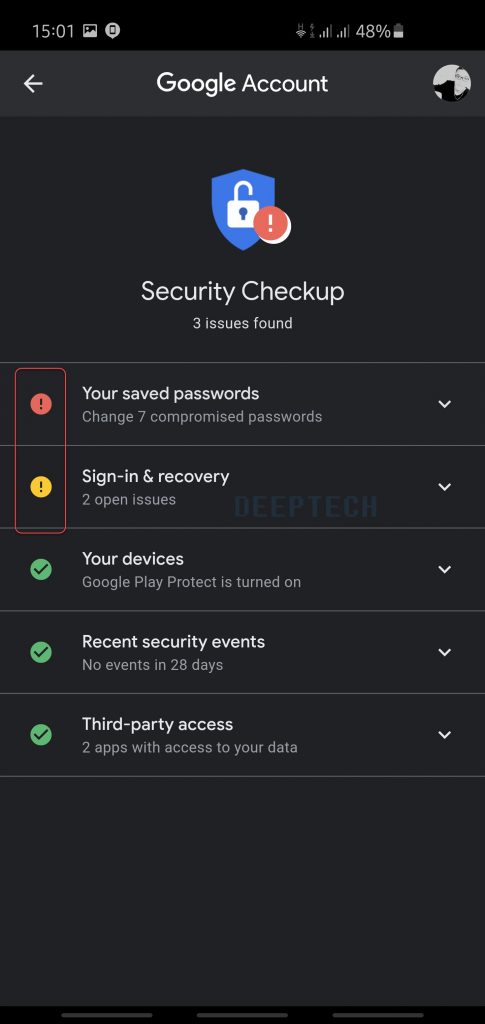The width and height of the screenshot is (485, 1024).
Task: Open Your saved passwords section title
Action: (x=170, y=394)
